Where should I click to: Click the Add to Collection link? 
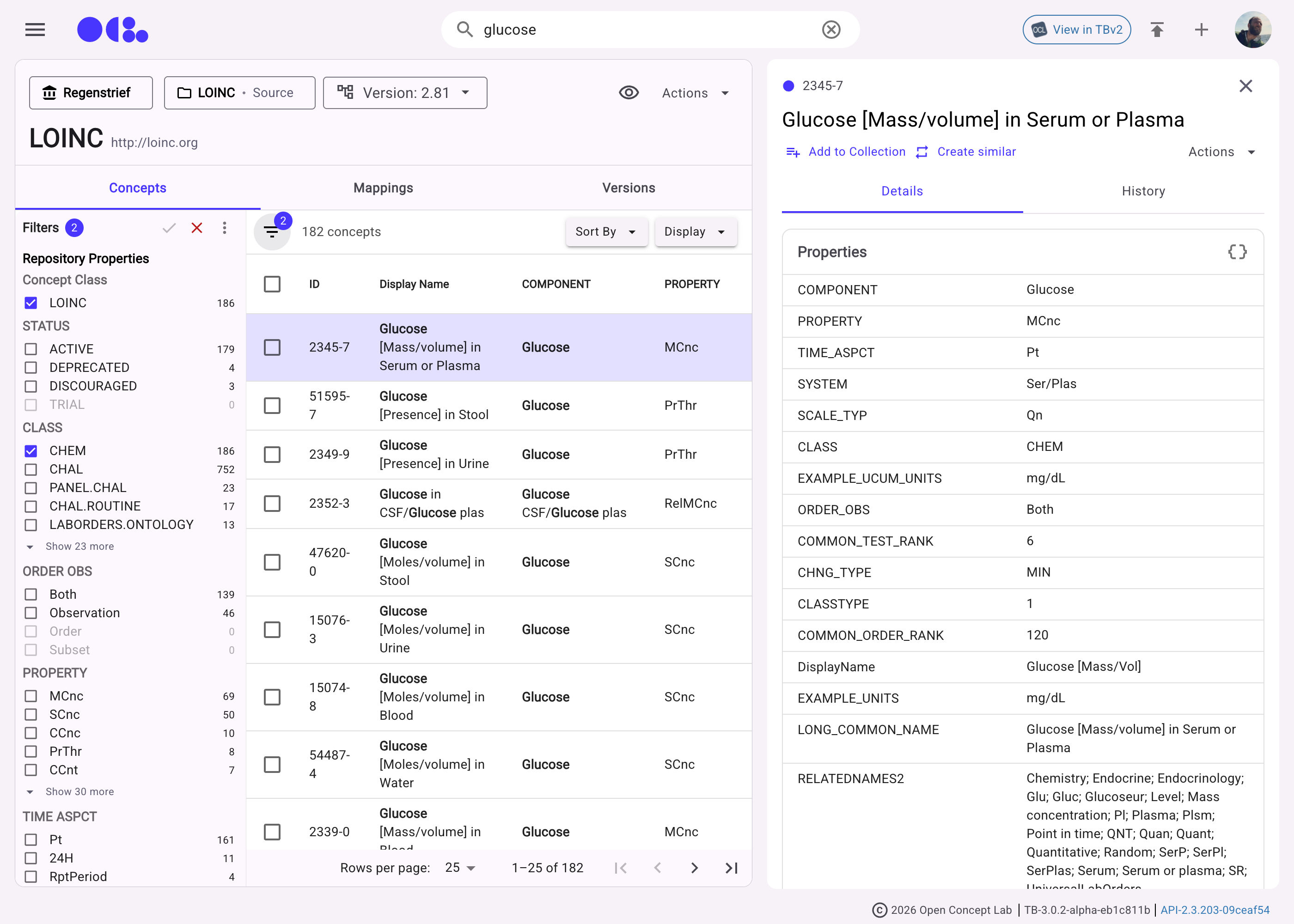tap(846, 152)
